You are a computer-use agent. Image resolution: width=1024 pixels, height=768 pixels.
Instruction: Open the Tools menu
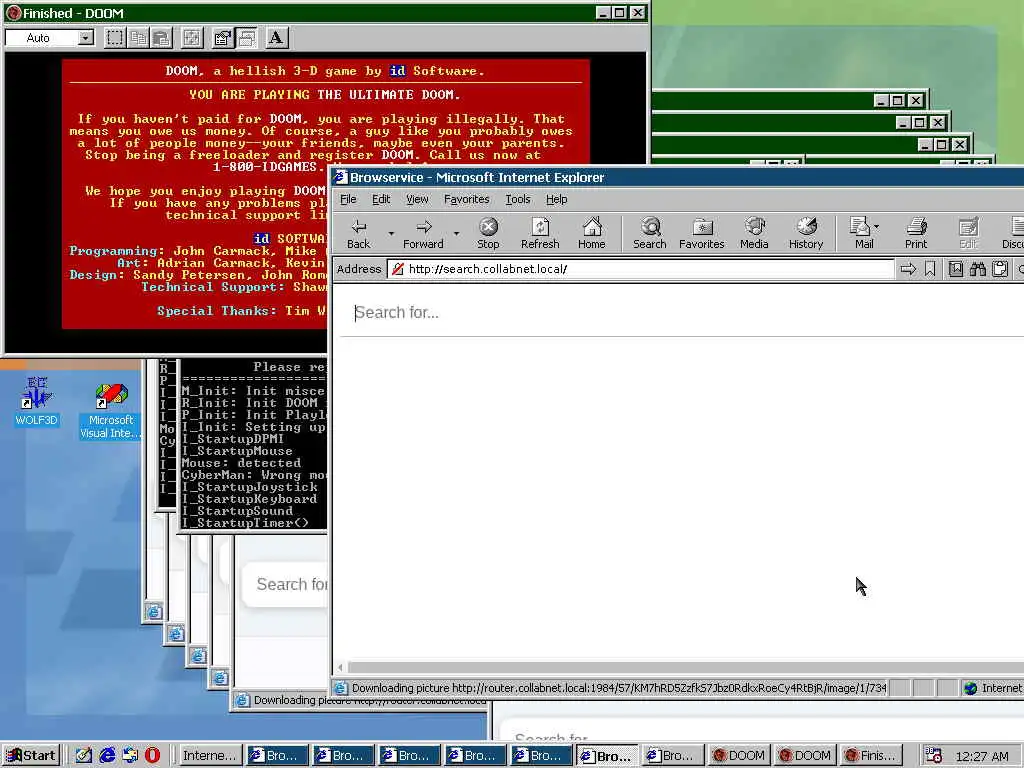tap(518, 199)
